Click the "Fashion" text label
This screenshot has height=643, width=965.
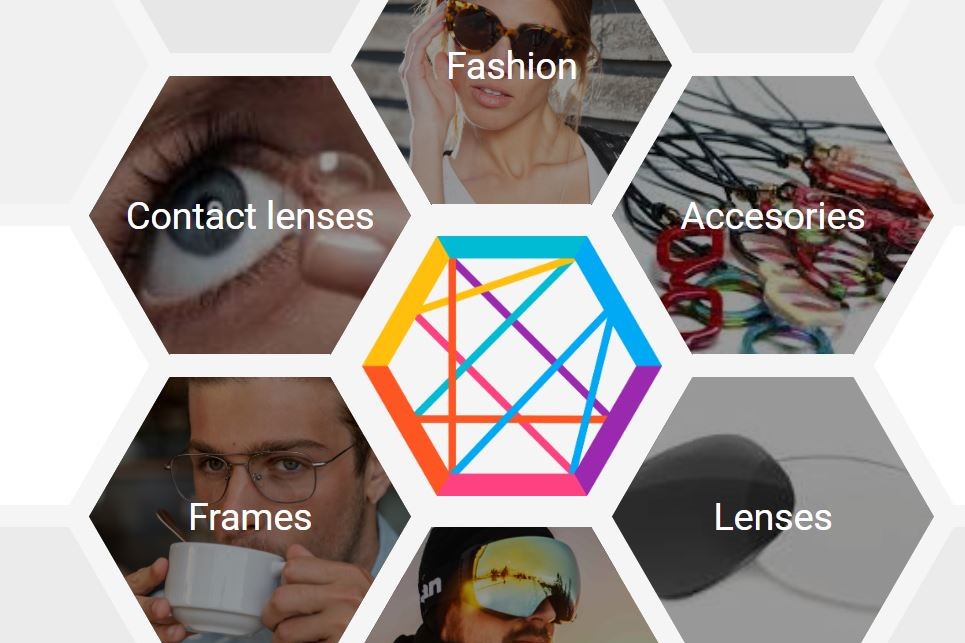click(x=511, y=66)
